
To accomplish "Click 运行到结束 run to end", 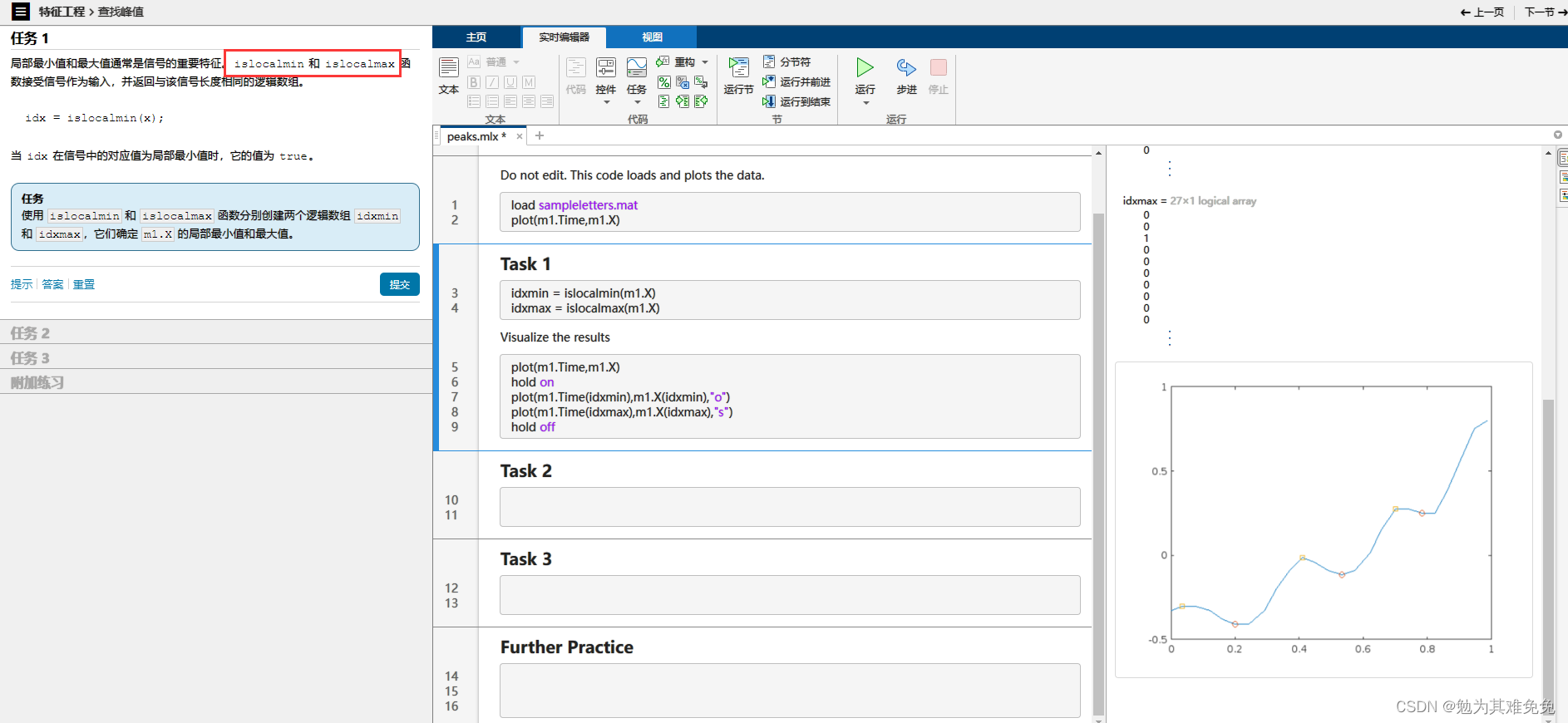I will pos(796,101).
